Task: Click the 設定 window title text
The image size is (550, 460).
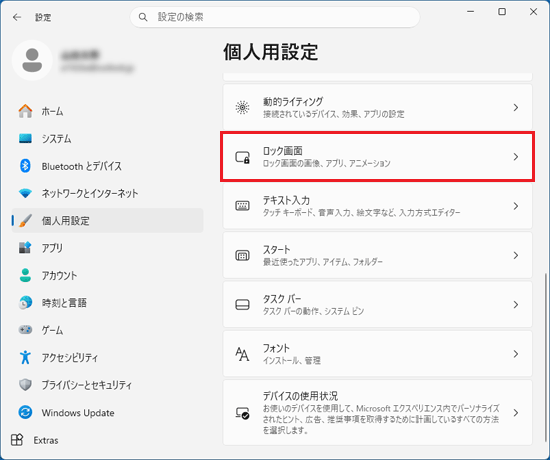Action: 43,17
